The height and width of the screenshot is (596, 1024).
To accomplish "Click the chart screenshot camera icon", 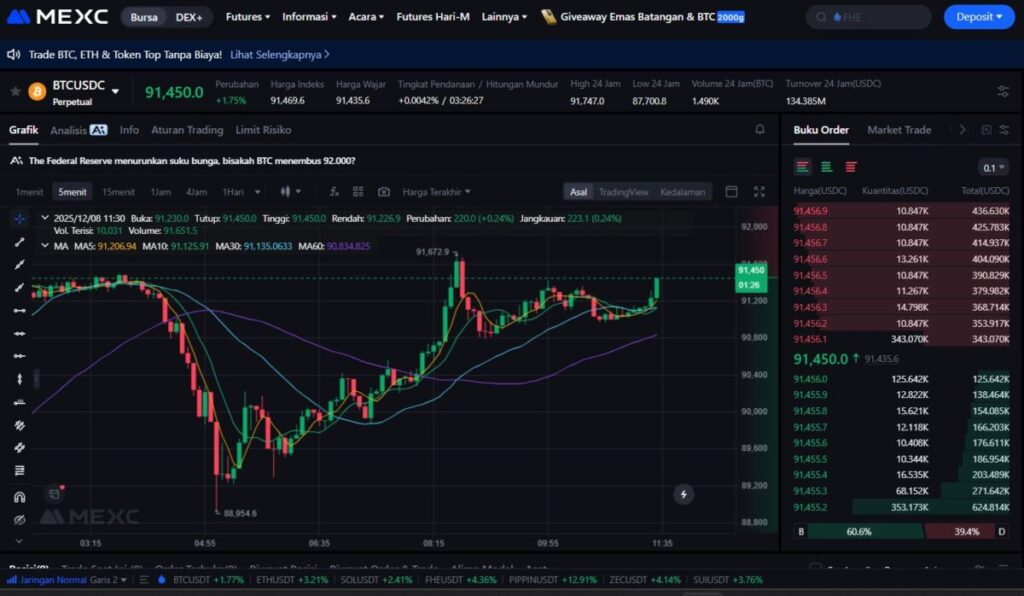I will click(x=384, y=192).
